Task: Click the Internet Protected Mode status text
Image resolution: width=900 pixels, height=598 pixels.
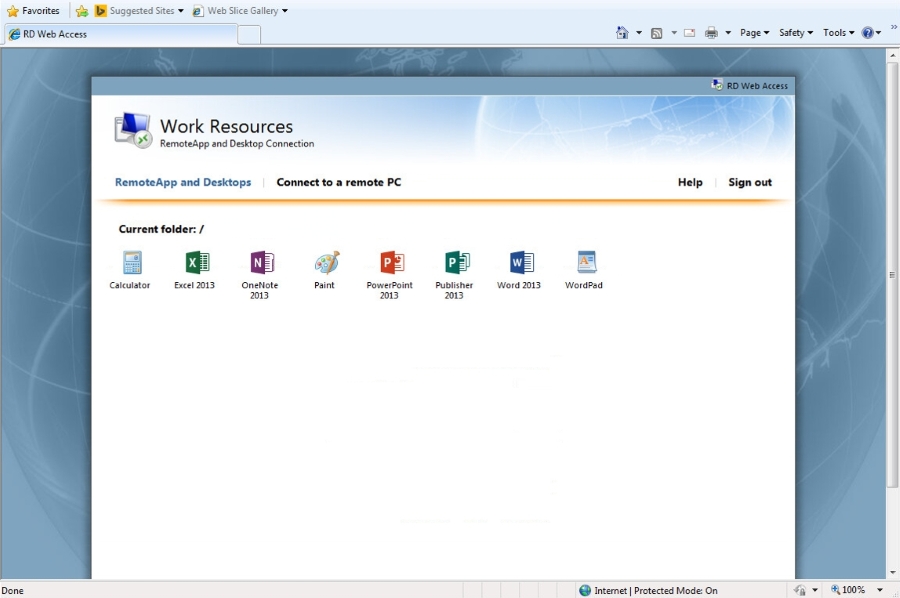Action: (x=655, y=590)
